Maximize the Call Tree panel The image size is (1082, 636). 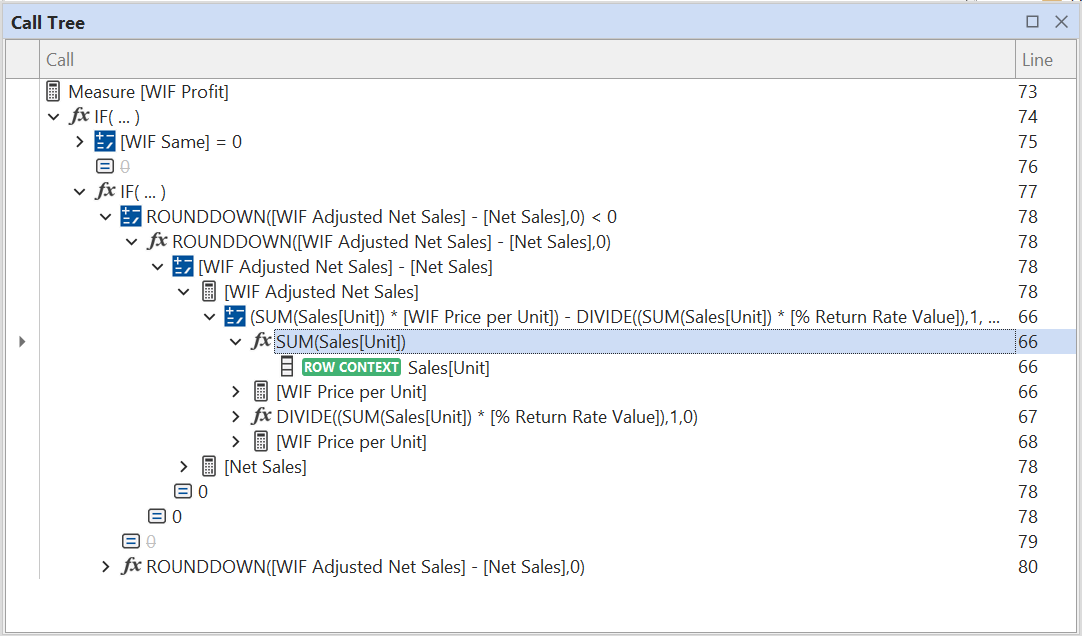1033,22
